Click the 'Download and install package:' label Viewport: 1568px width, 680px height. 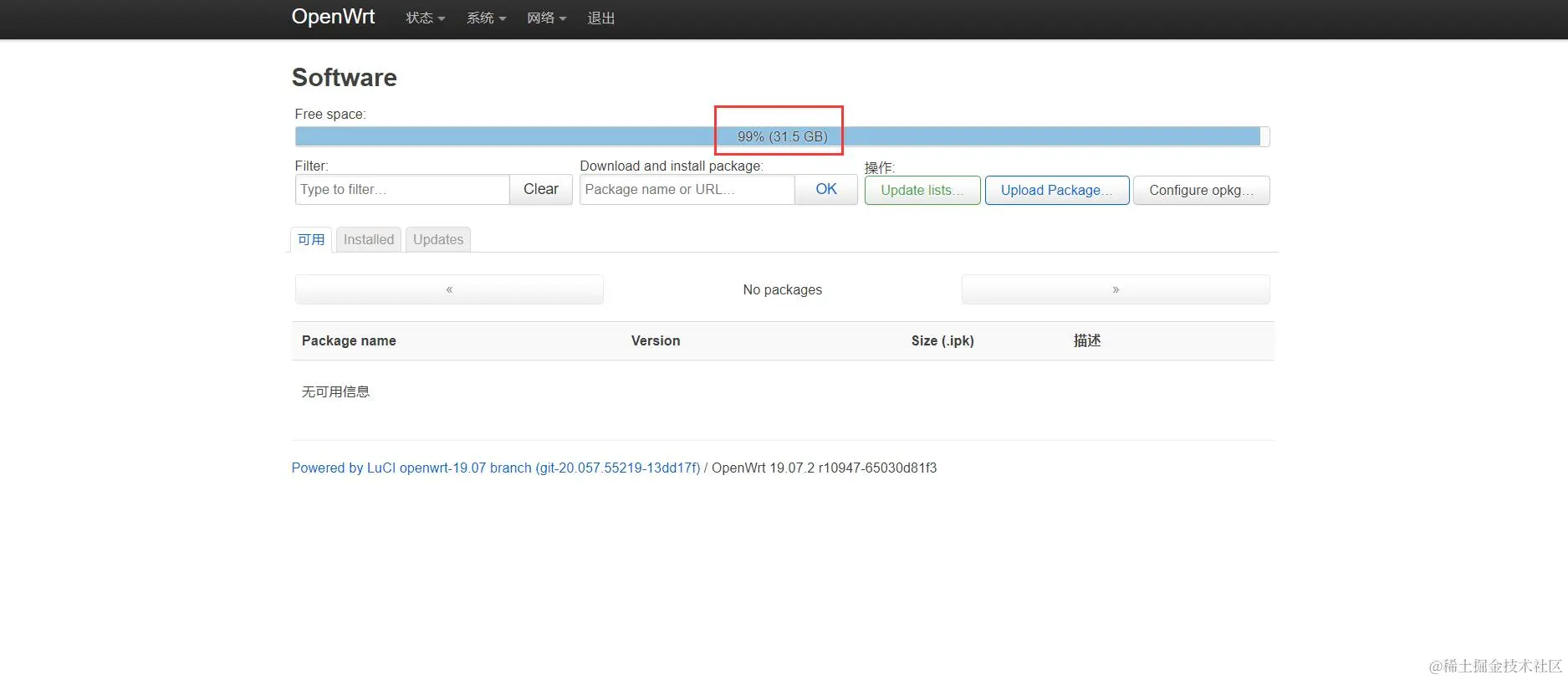(672, 166)
